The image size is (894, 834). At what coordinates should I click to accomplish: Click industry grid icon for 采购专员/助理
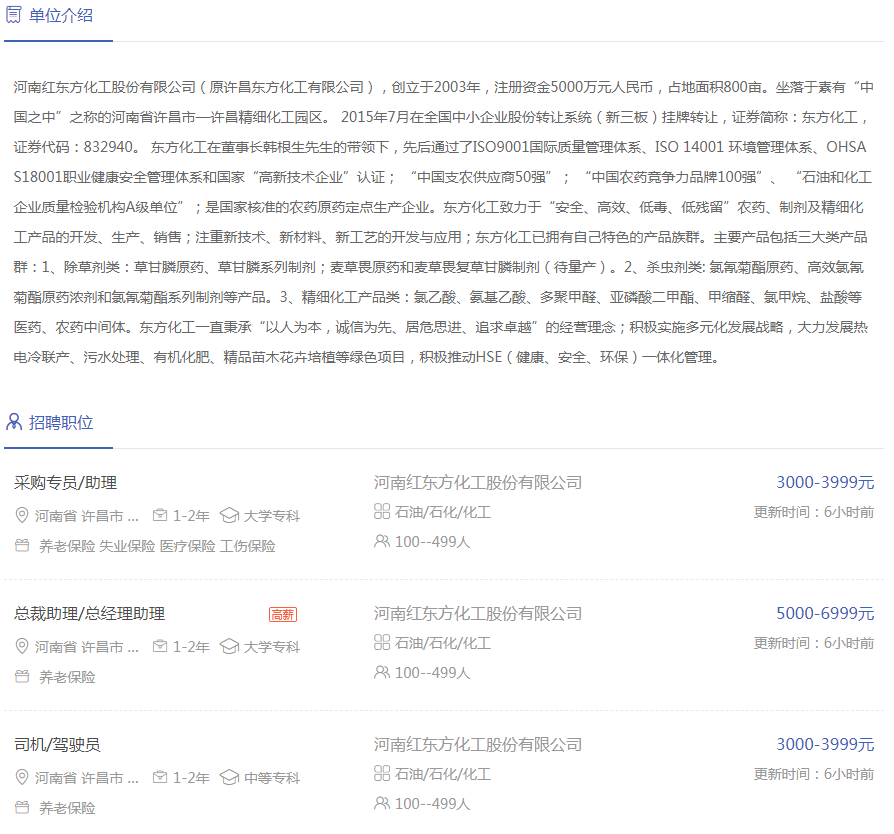(382, 511)
